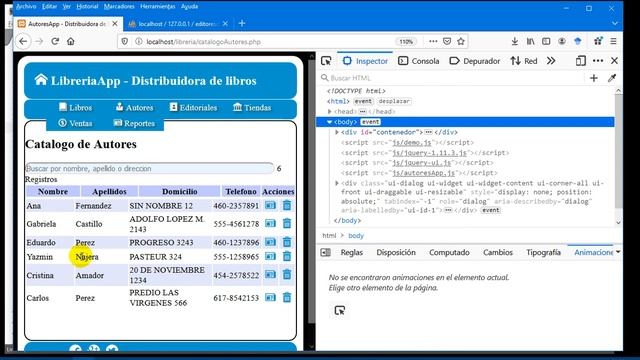Open the Tiendas menu item

[252, 107]
